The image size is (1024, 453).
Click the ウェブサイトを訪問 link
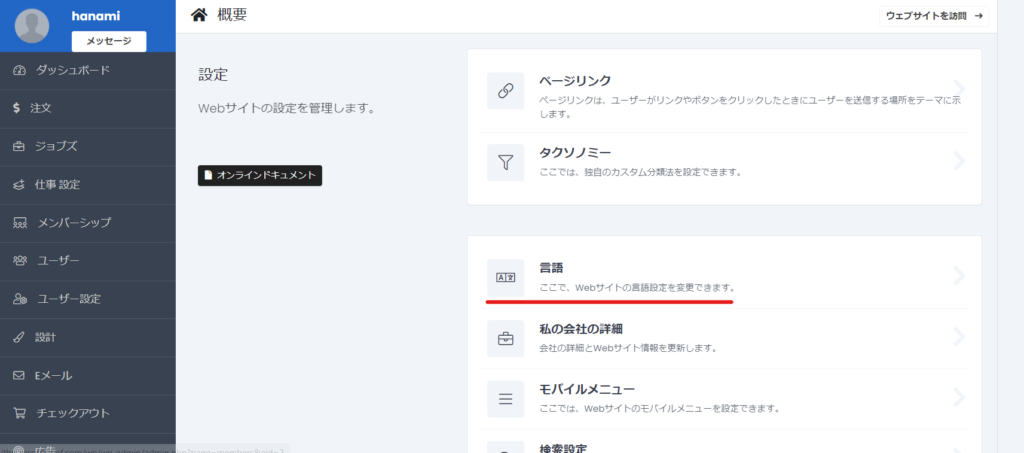(x=927, y=16)
